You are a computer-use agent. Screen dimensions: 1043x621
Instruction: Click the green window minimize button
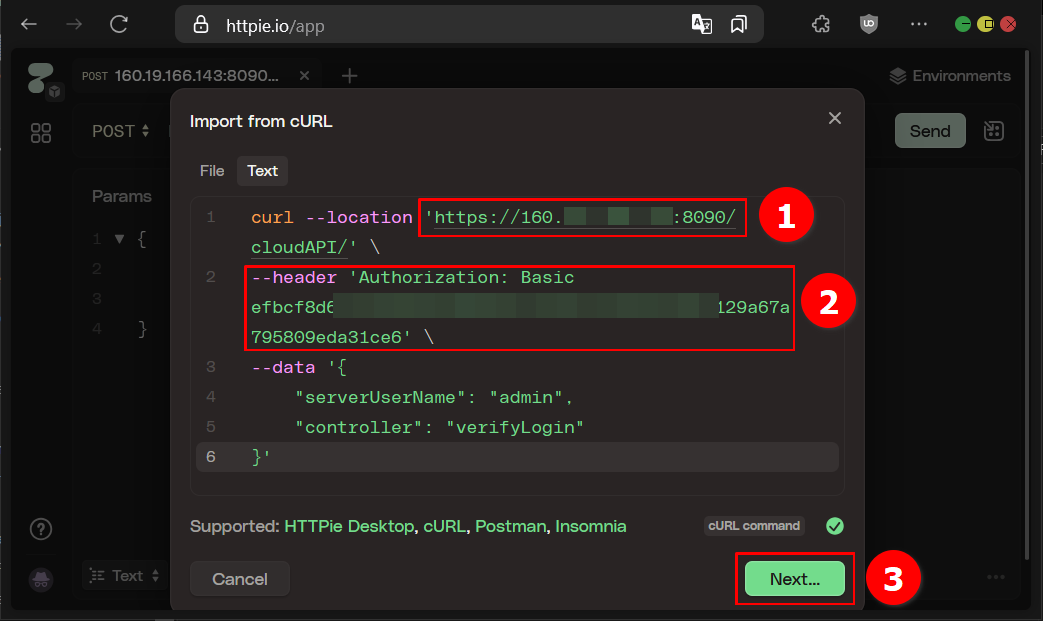[x=963, y=25]
